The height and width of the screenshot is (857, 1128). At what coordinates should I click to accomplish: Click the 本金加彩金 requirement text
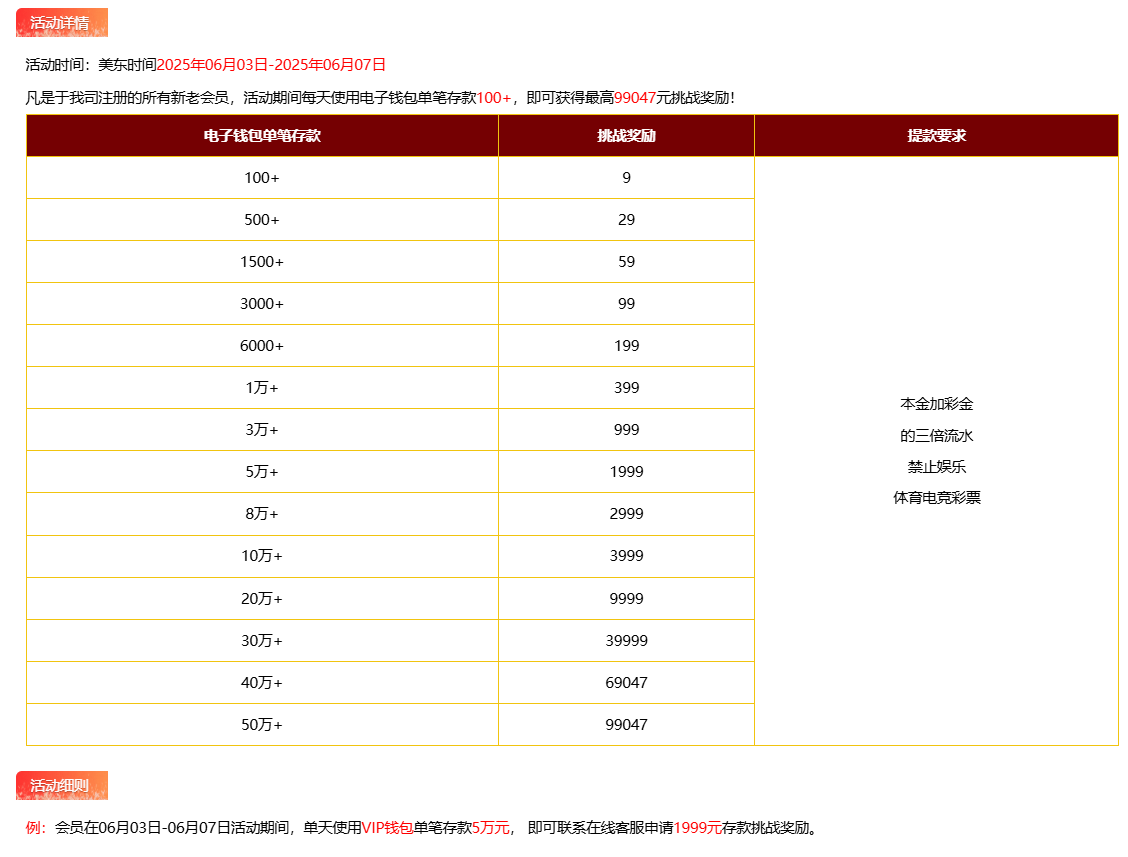point(936,404)
